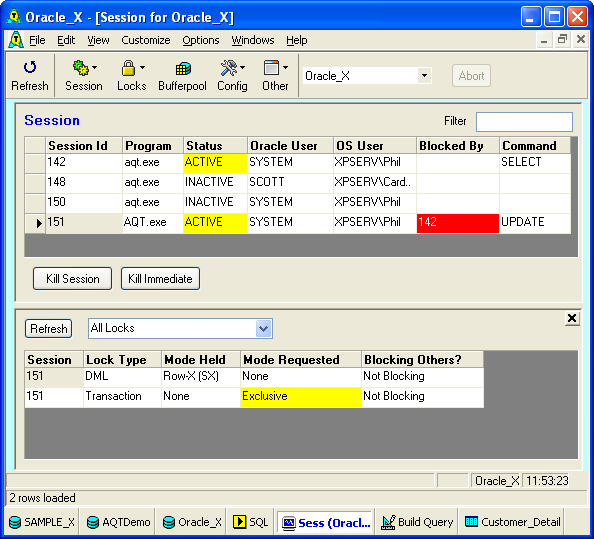Switch to the SQL tab
594x539 pixels.
click(251, 522)
